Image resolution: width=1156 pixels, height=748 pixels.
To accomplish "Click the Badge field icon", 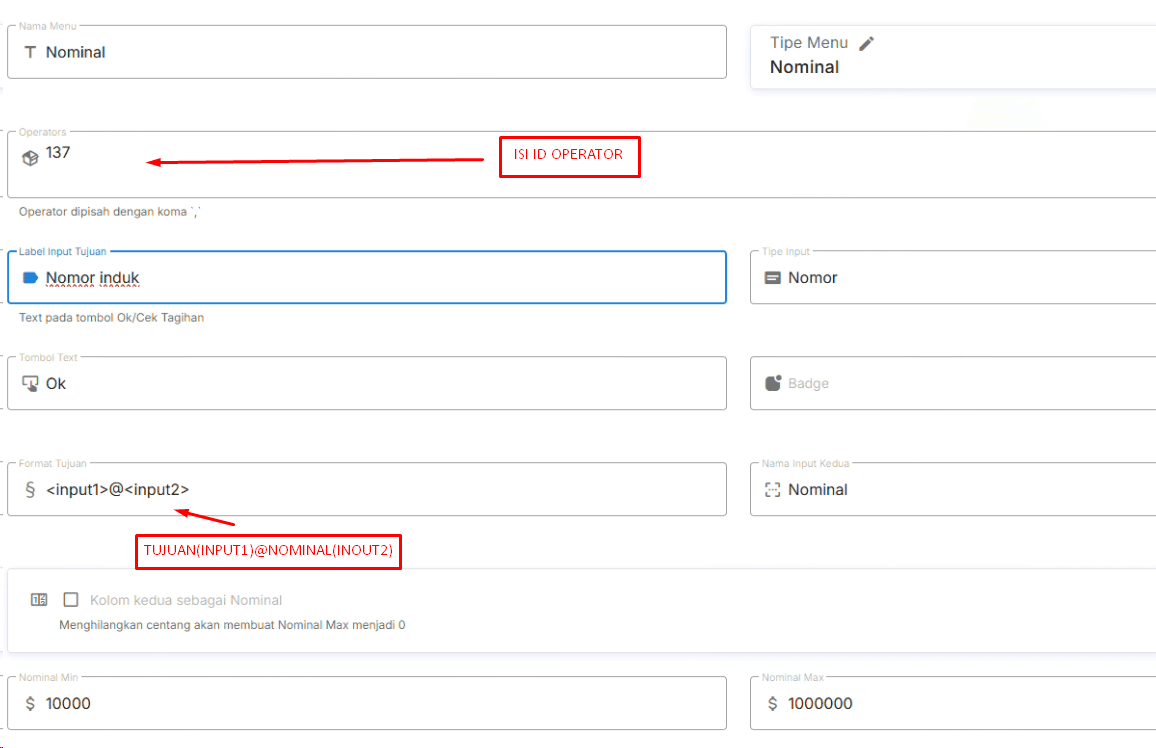I will click(x=772, y=383).
